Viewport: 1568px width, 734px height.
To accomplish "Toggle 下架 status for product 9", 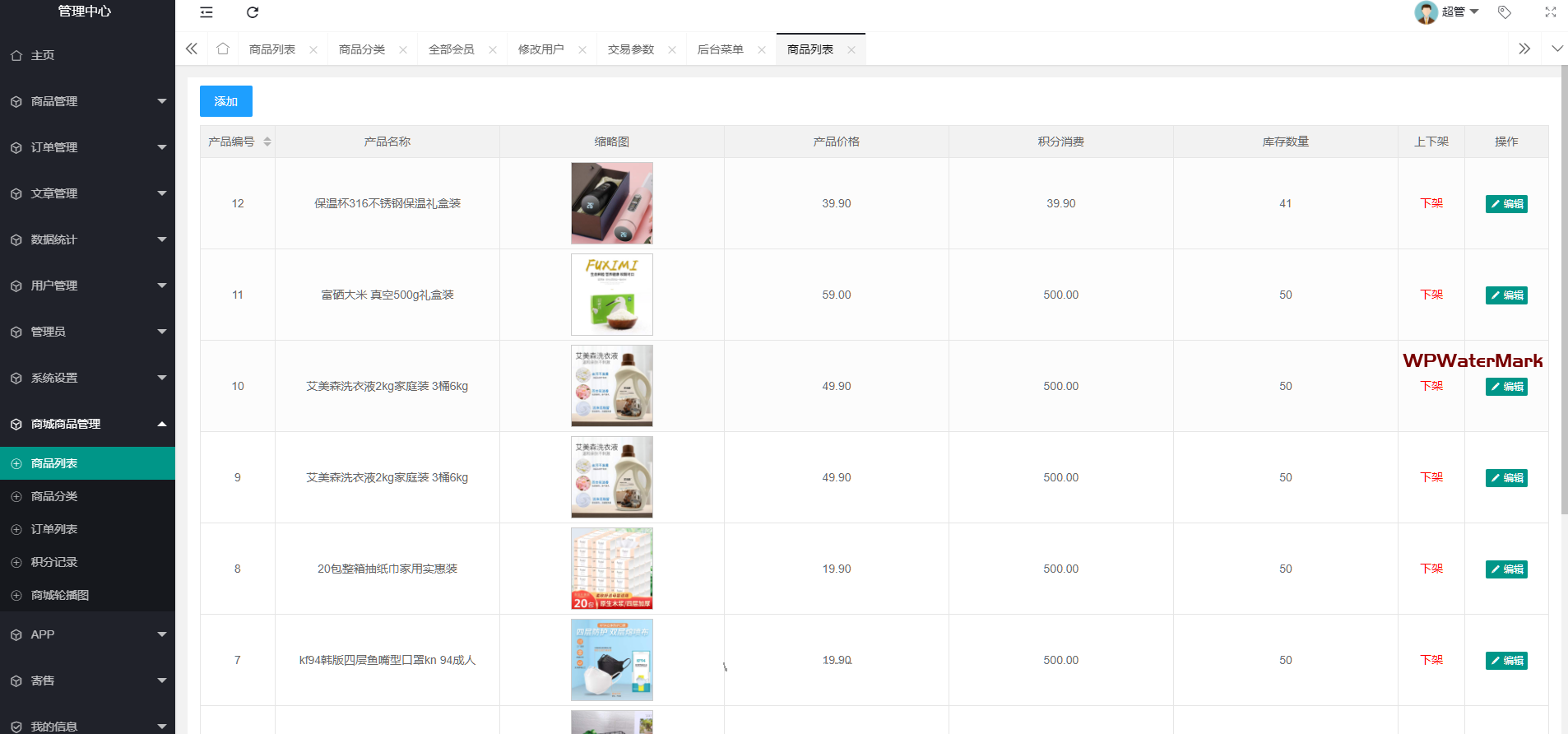I will 1431,477.
